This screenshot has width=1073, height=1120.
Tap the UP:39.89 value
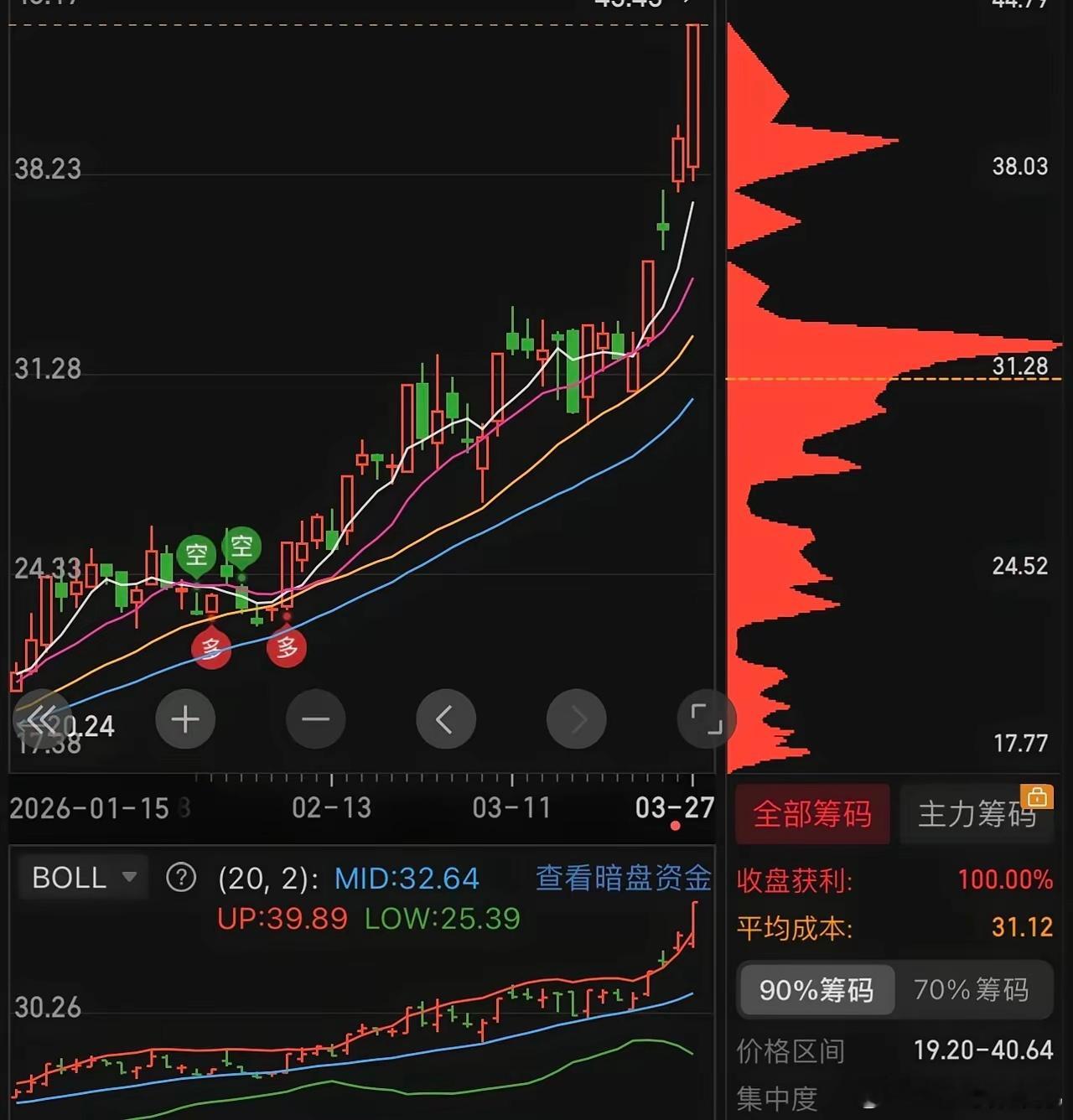pyautogui.click(x=283, y=919)
